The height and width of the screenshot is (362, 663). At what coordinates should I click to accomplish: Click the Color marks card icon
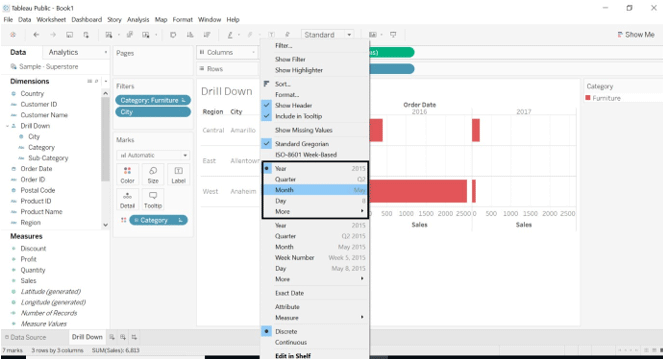coord(127,175)
